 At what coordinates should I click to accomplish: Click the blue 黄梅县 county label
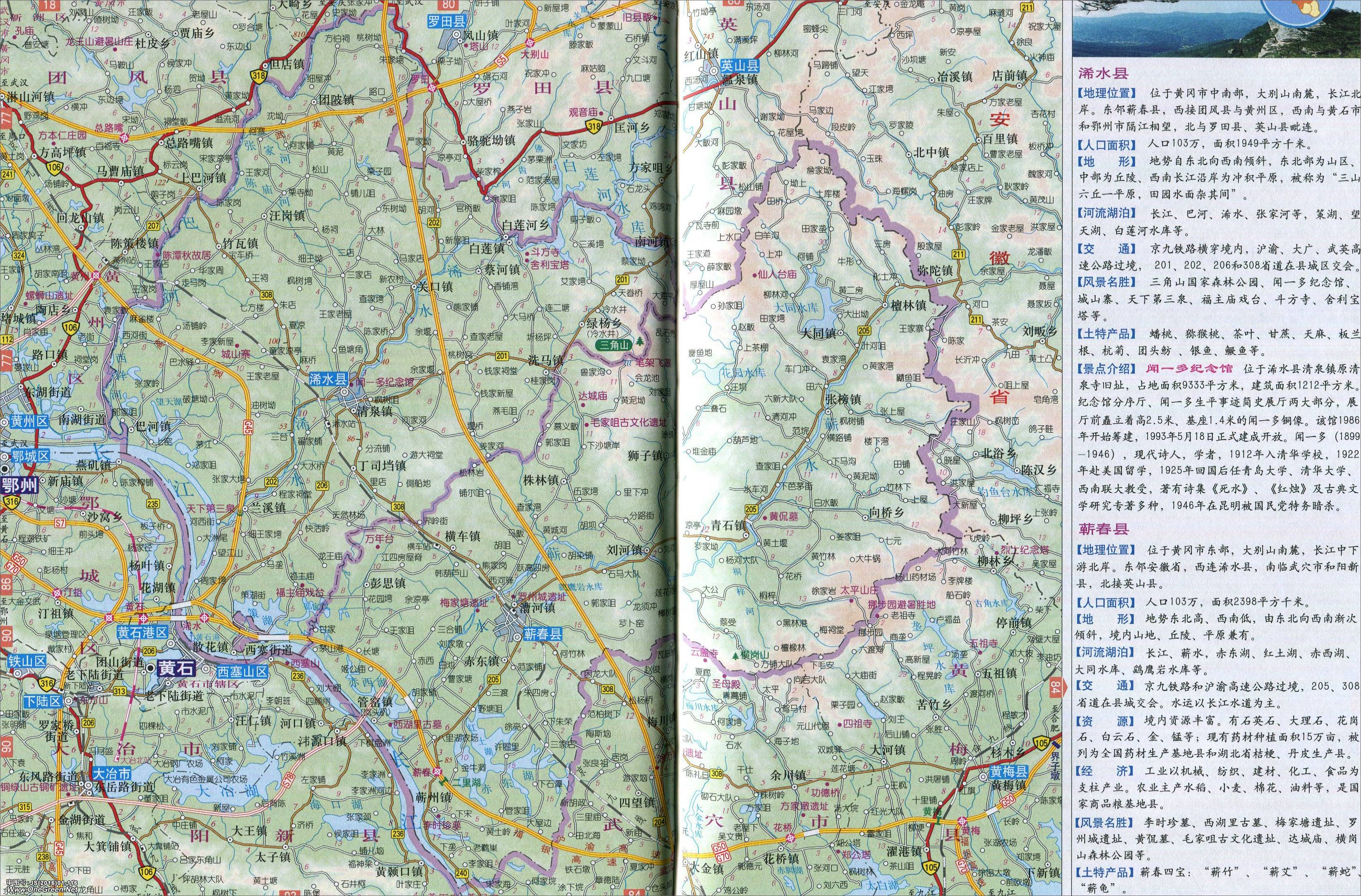(x=1009, y=772)
